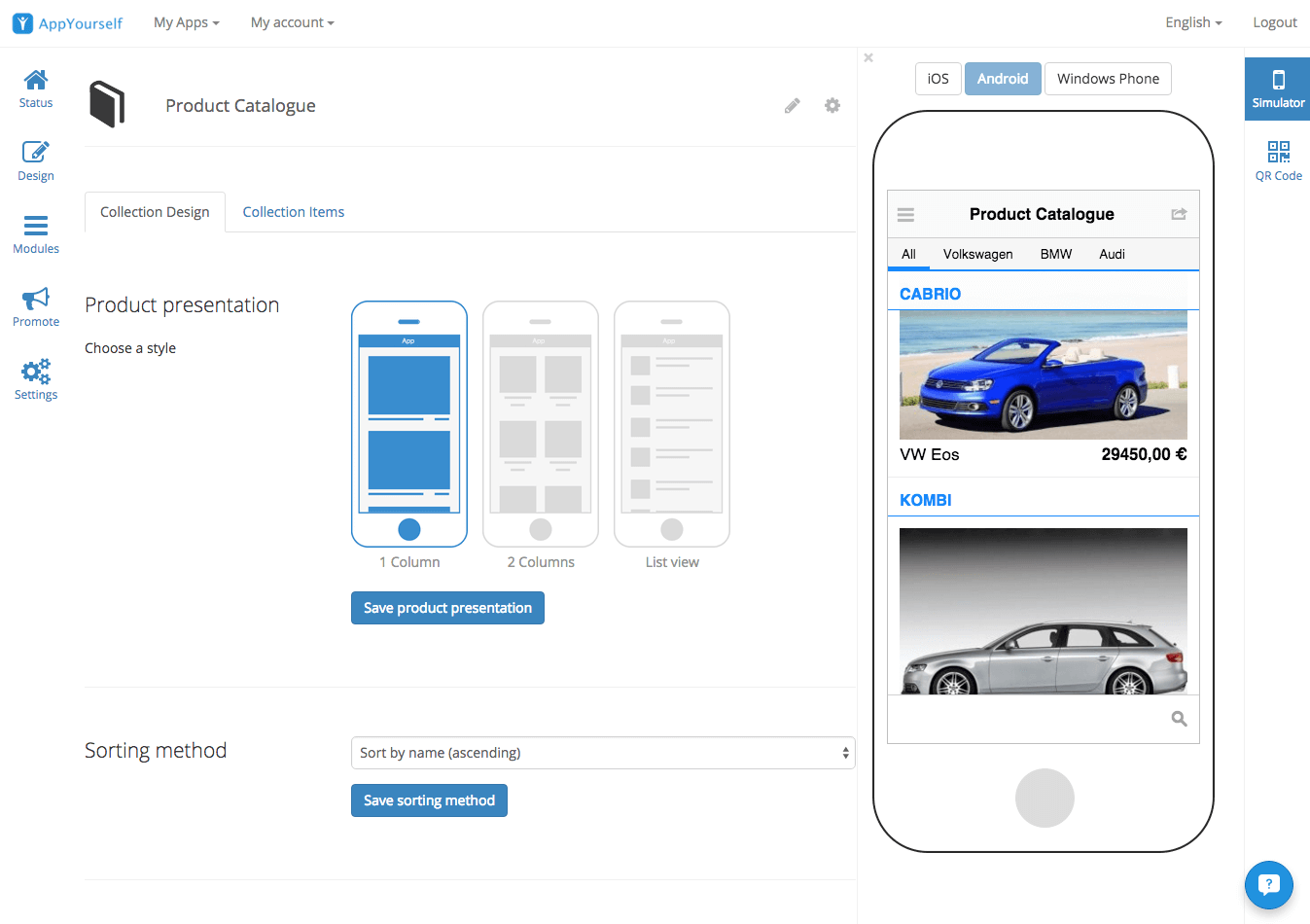The width and height of the screenshot is (1310, 924).
Task: Open the Status section from the sidebar
Action: [x=35, y=88]
